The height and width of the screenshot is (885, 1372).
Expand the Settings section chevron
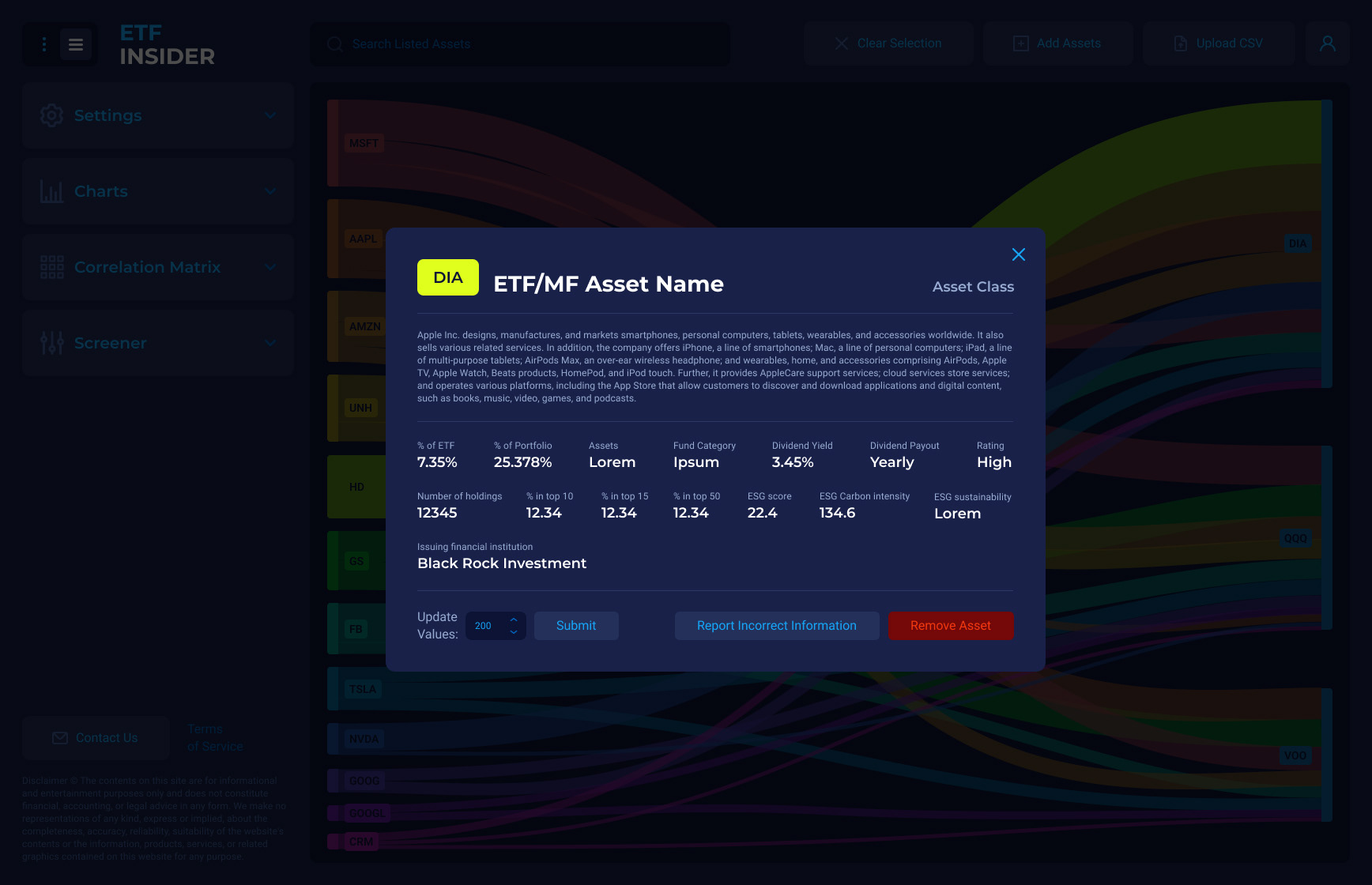(270, 115)
